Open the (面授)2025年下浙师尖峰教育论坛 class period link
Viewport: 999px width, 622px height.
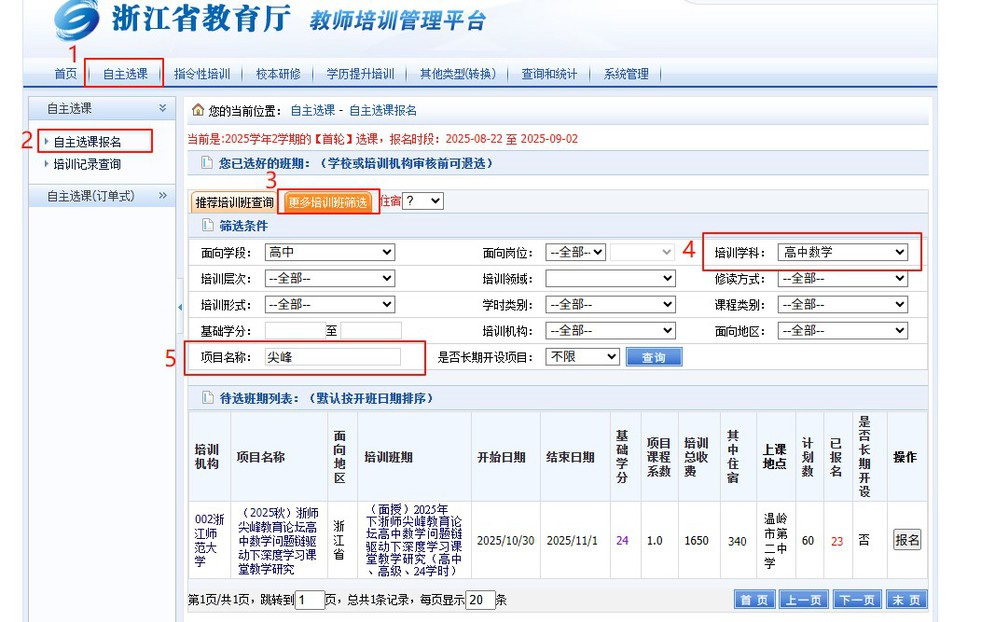(413, 540)
